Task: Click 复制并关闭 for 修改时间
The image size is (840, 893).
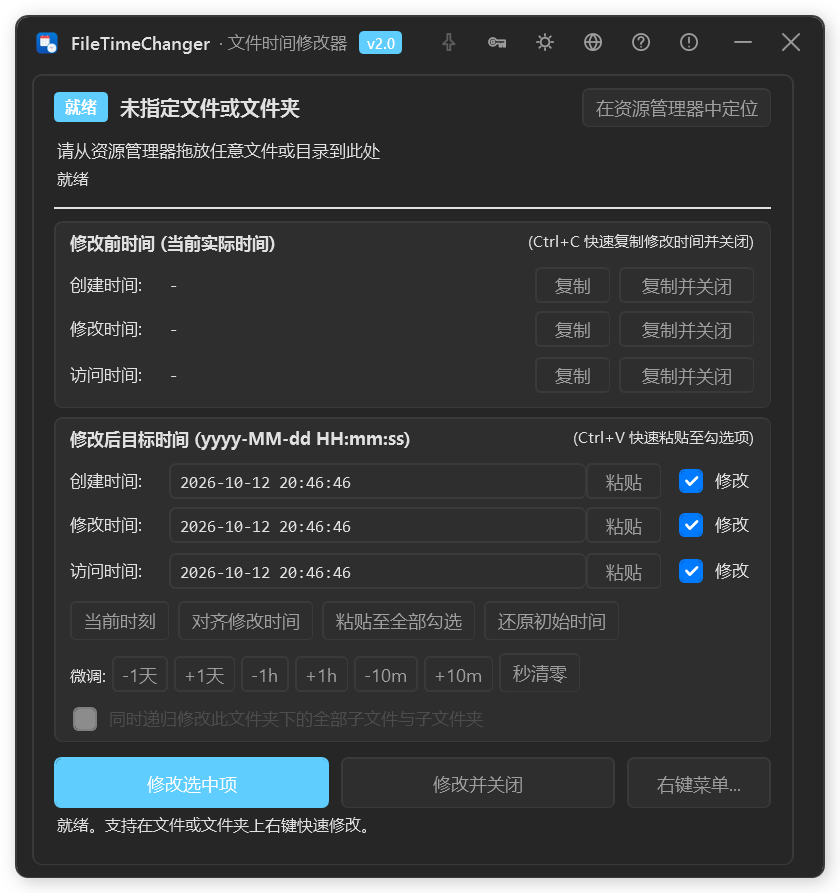Action: coord(686,329)
